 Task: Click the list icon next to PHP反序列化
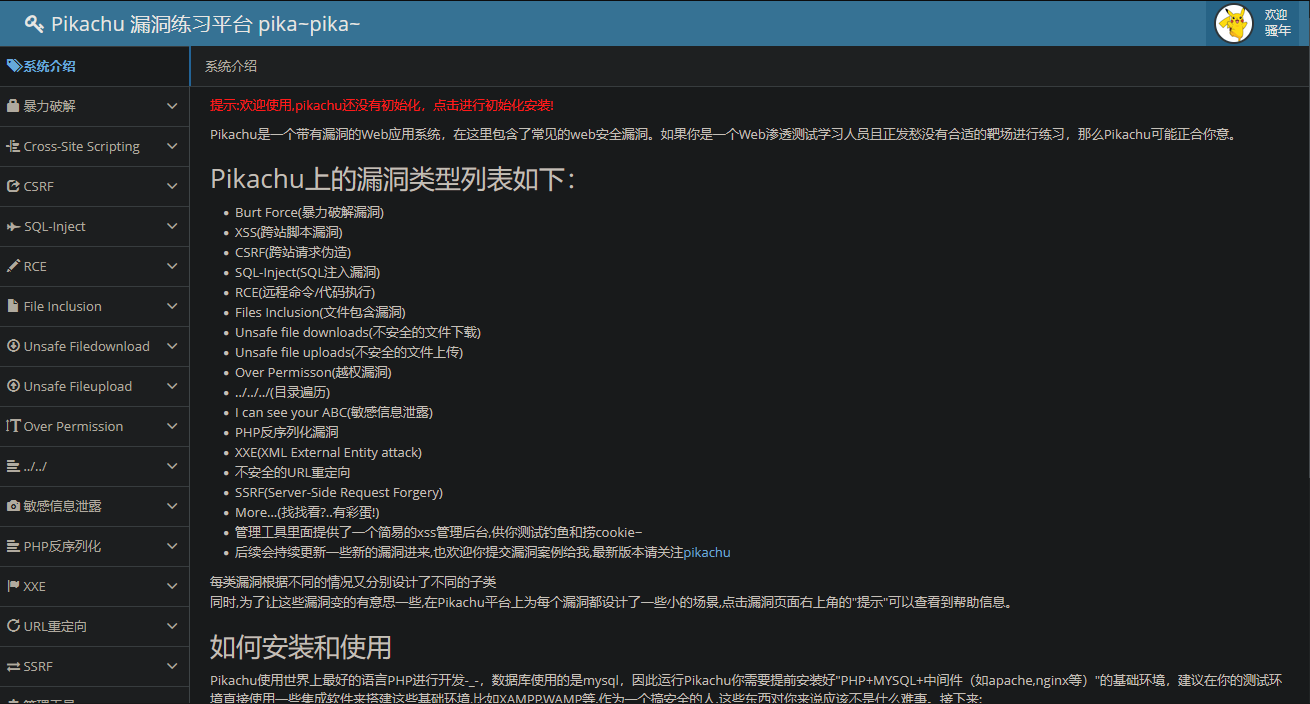point(14,546)
